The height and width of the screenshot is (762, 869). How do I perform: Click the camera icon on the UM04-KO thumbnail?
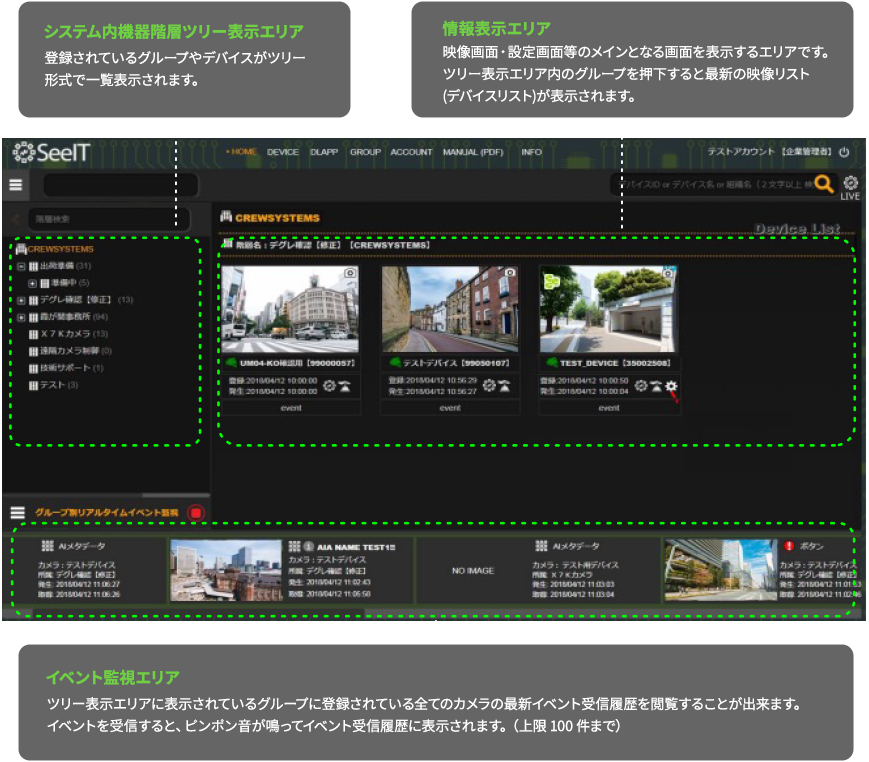(350, 272)
